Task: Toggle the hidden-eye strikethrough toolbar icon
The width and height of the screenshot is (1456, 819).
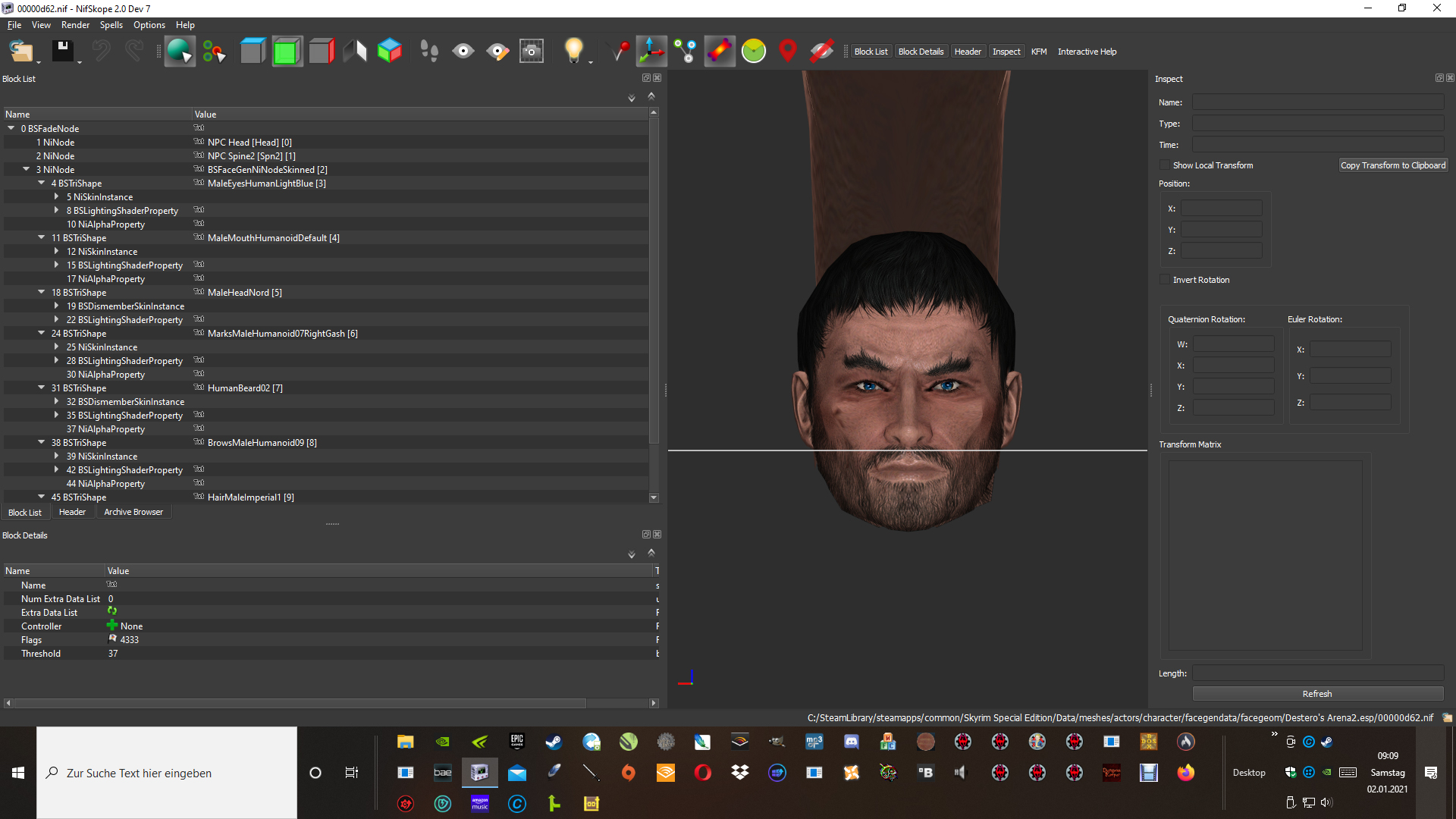Action: [821, 52]
